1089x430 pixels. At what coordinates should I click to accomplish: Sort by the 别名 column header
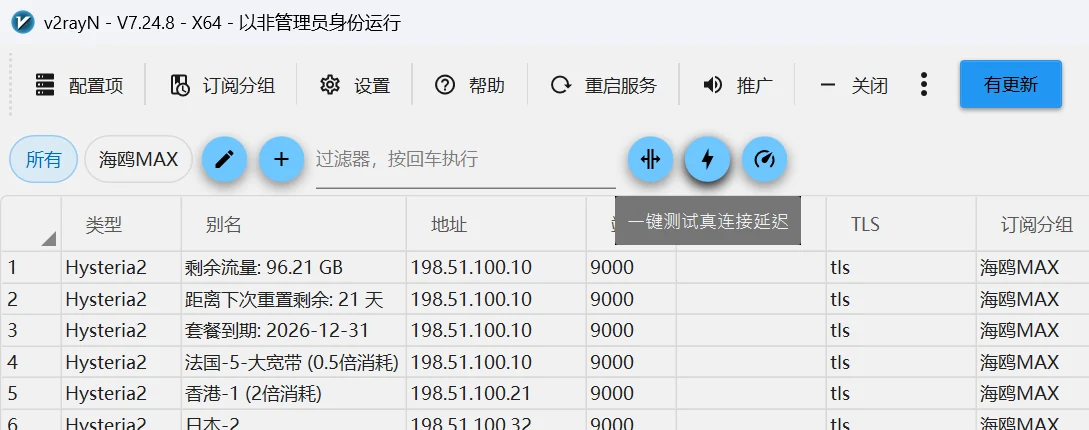294,224
